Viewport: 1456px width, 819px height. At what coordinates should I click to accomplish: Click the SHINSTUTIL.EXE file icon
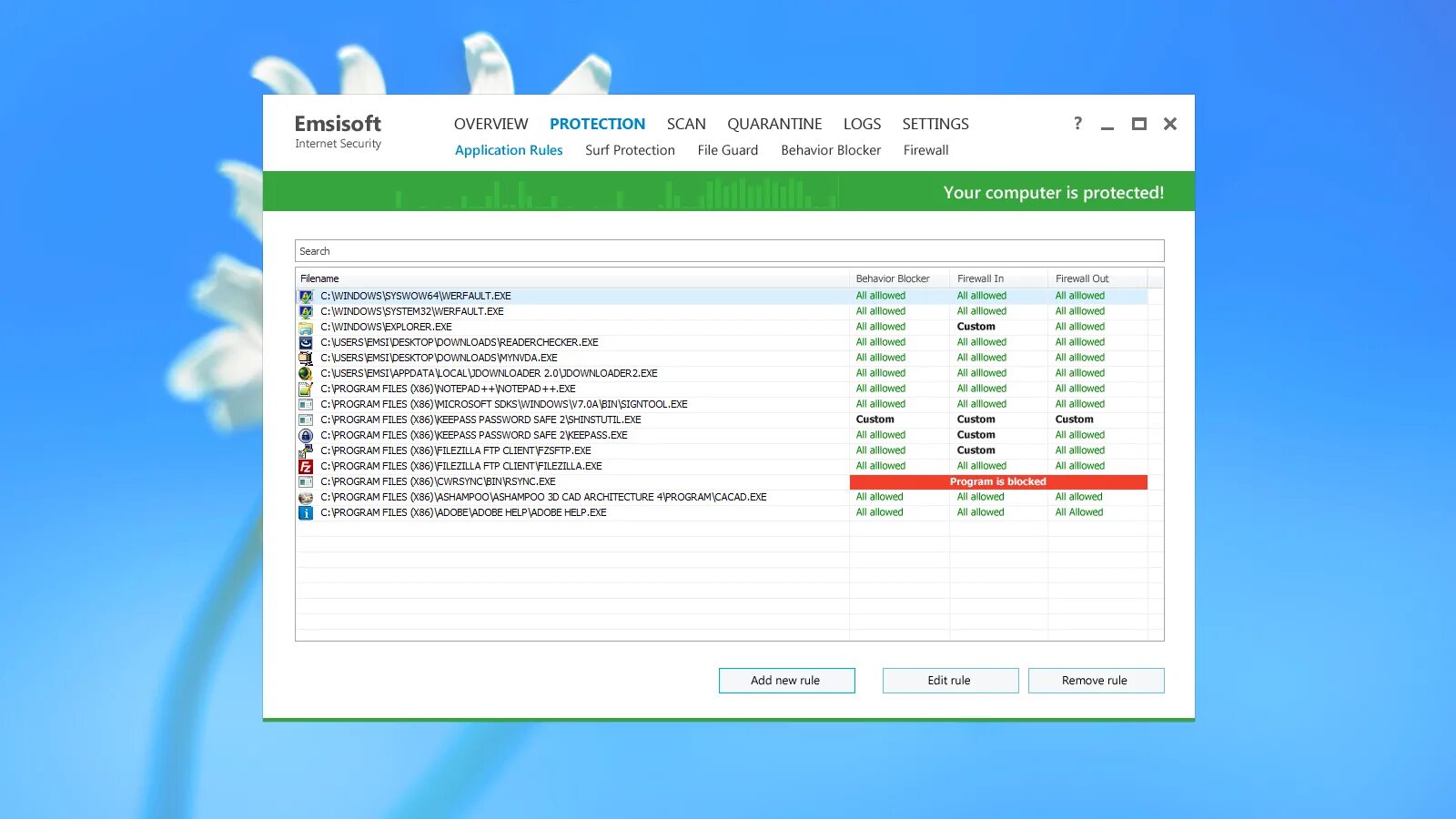pyautogui.click(x=306, y=420)
